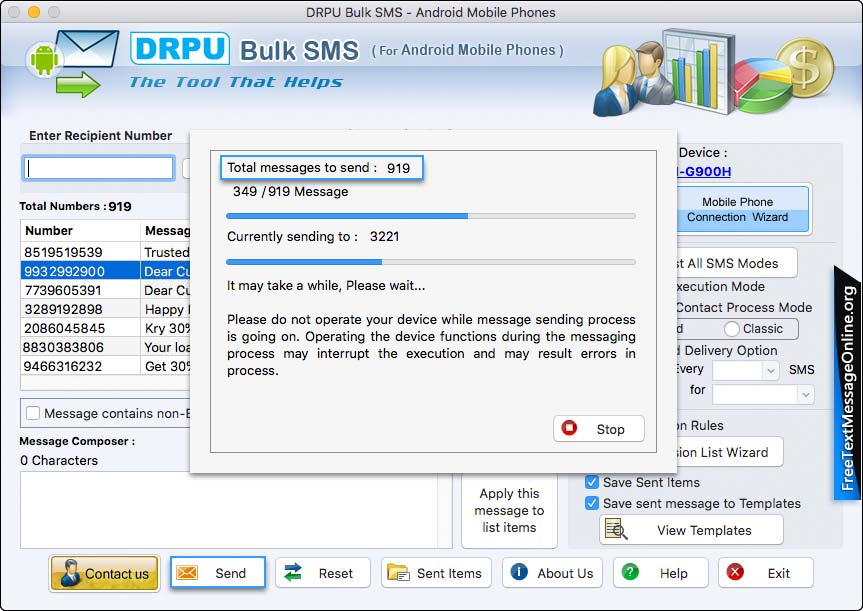Click 'Currently sending to : 3221' text
This screenshot has height=611, width=863.
pyautogui.click(x=313, y=237)
